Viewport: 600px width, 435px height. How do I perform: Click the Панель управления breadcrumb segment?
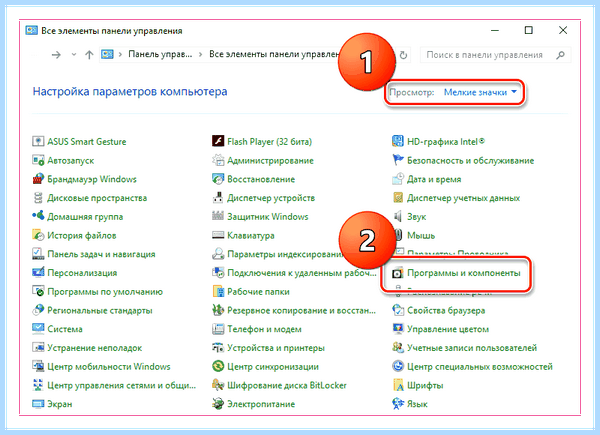tap(160, 54)
